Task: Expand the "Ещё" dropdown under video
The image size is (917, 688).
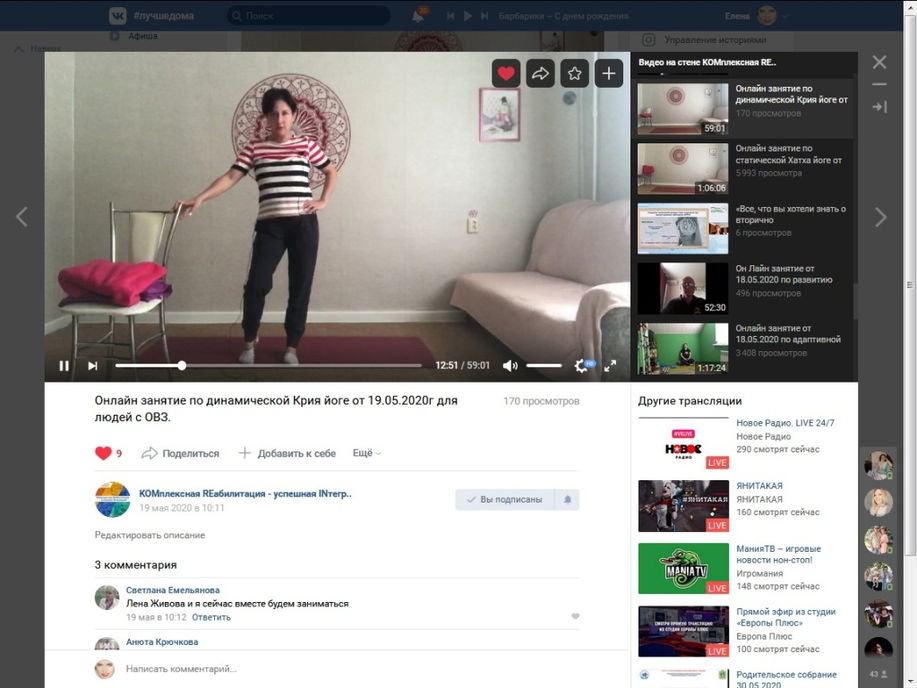Action: [x=366, y=453]
